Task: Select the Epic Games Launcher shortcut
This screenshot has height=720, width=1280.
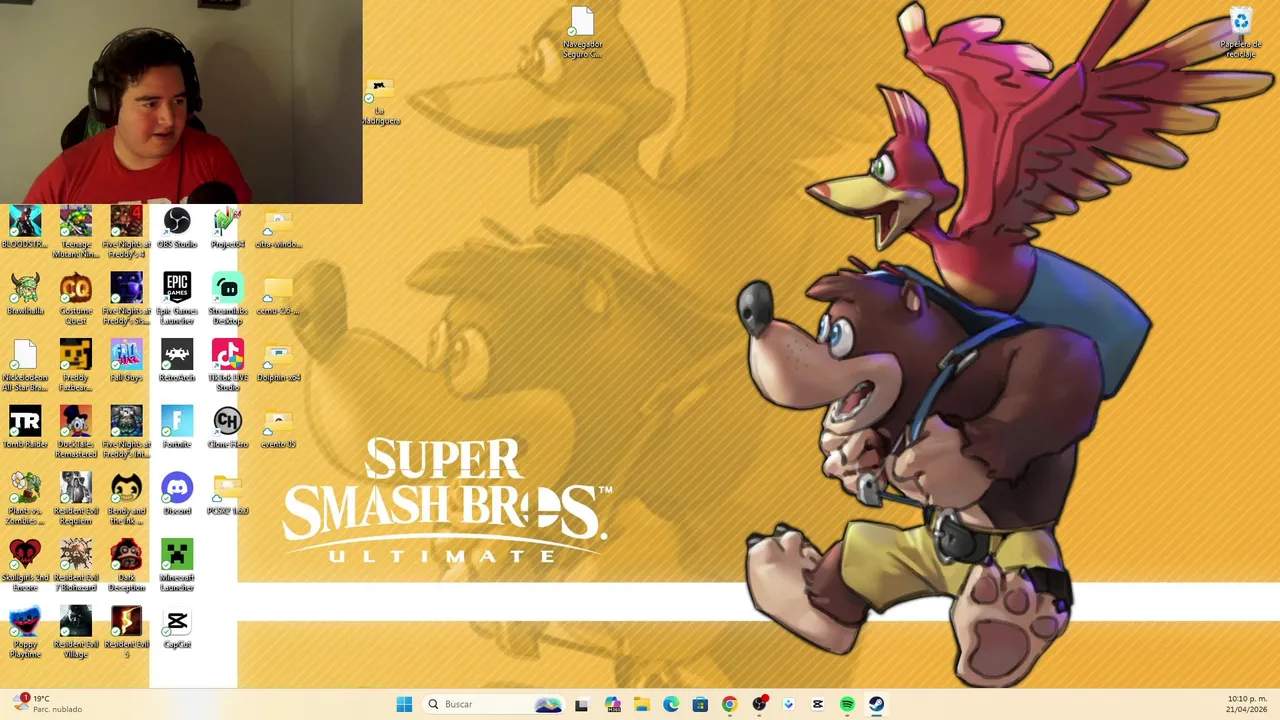Action: click(177, 299)
